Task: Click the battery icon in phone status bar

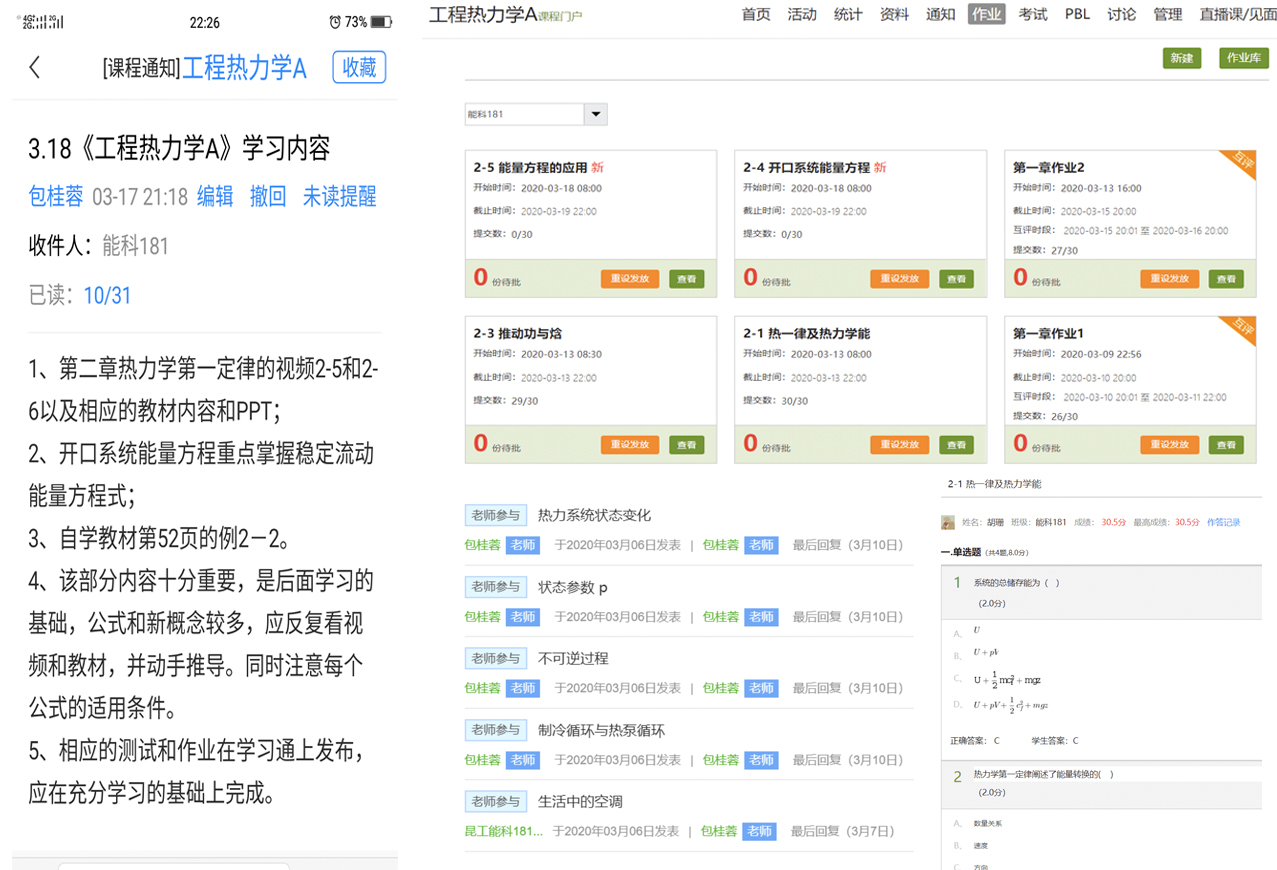Action: pyautogui.click(x=381, y=22)
